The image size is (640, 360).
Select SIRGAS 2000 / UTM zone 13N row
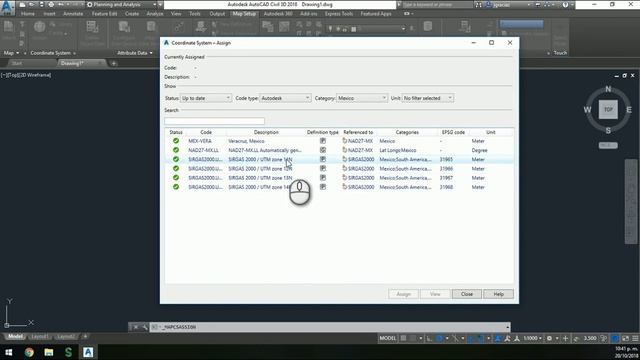(x=340, y=178)
